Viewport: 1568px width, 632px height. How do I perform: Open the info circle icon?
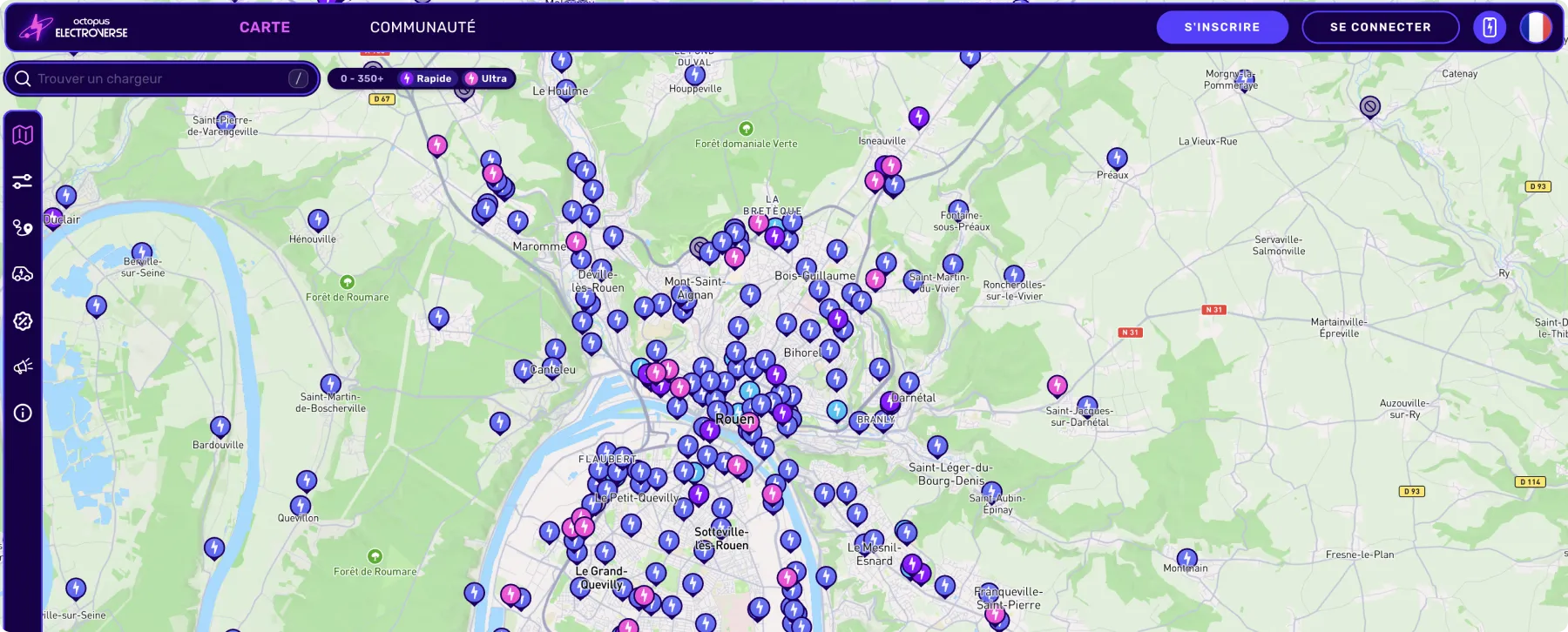(x=23, y=413)
